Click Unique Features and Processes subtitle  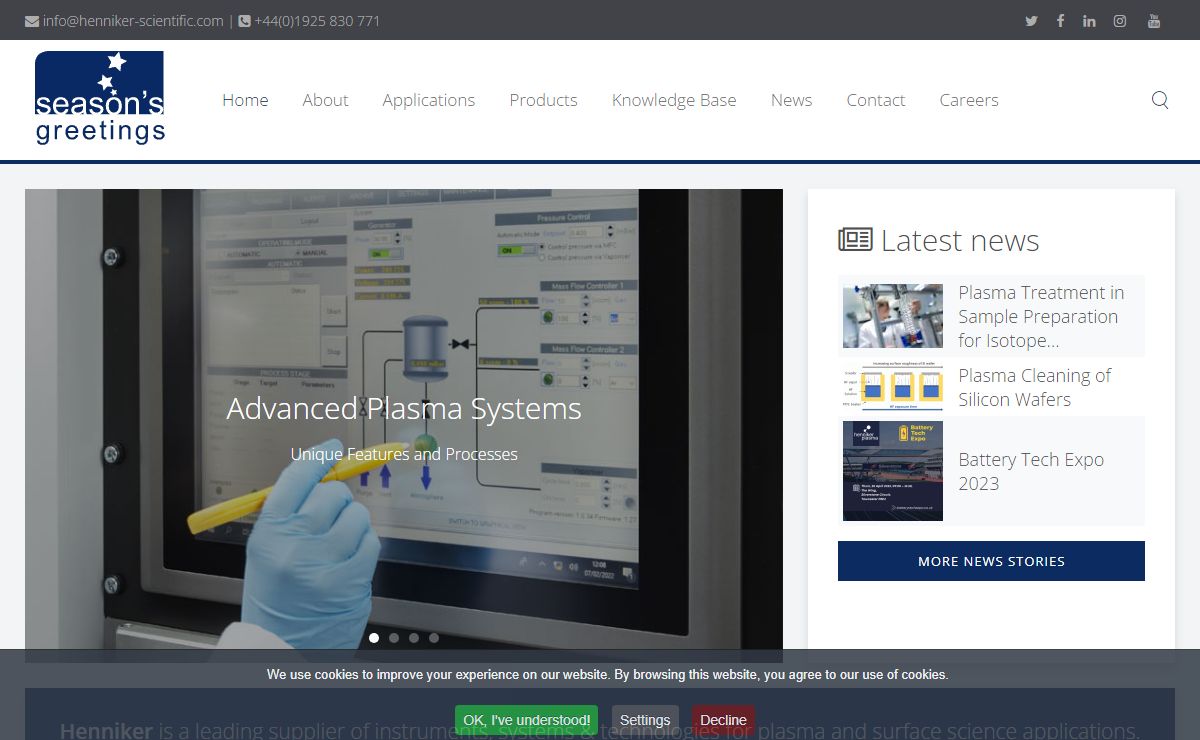(x=404, y=454)
